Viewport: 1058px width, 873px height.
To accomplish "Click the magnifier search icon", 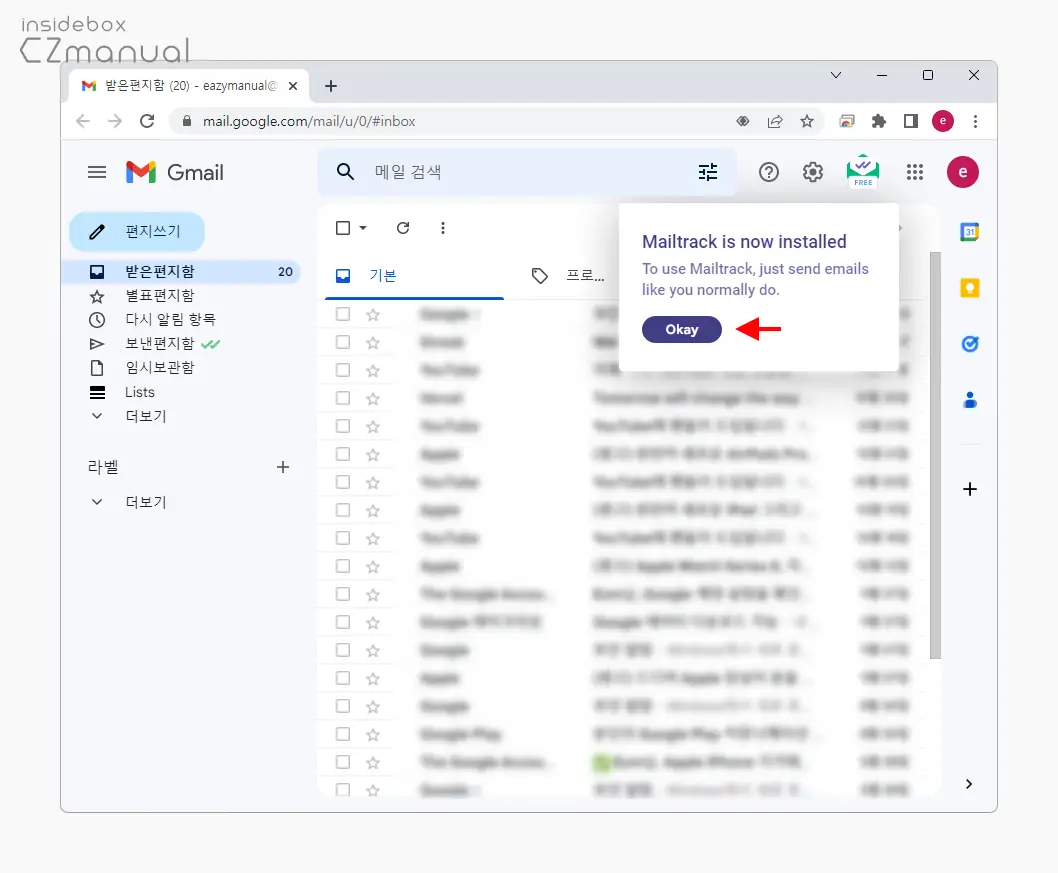I will tap(345, 172).
